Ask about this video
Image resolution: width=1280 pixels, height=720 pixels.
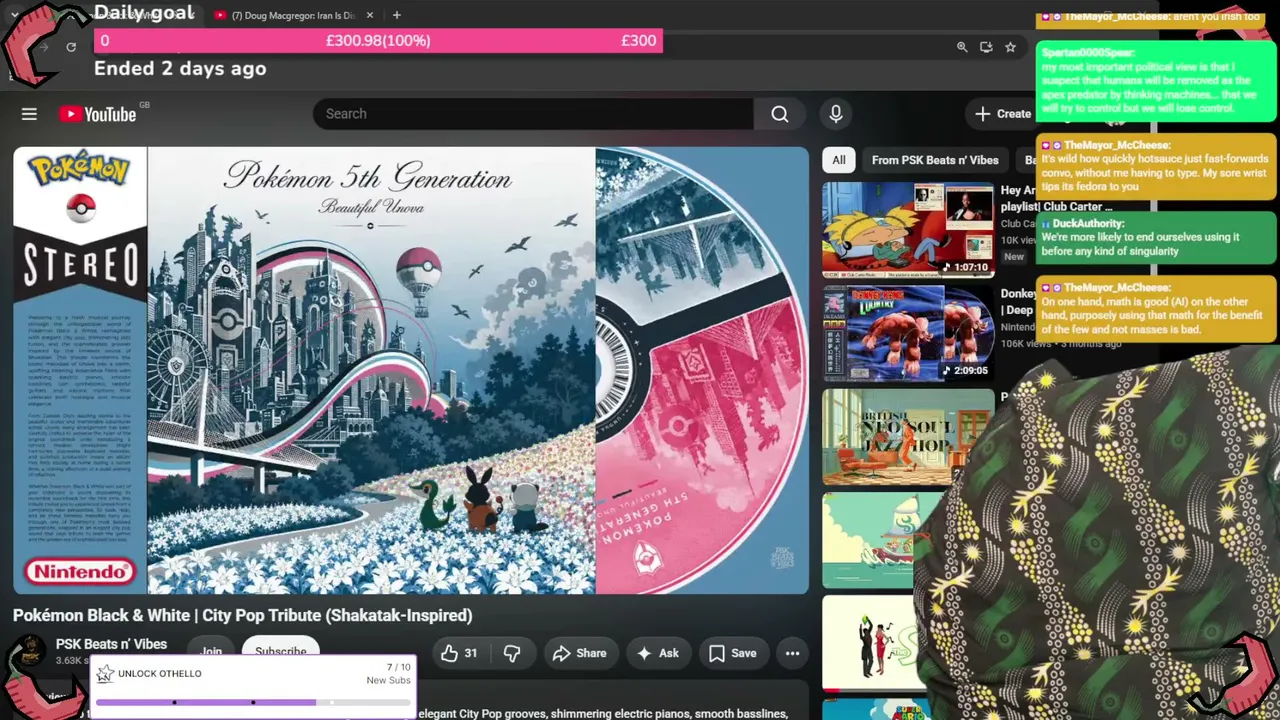(657, 653)
